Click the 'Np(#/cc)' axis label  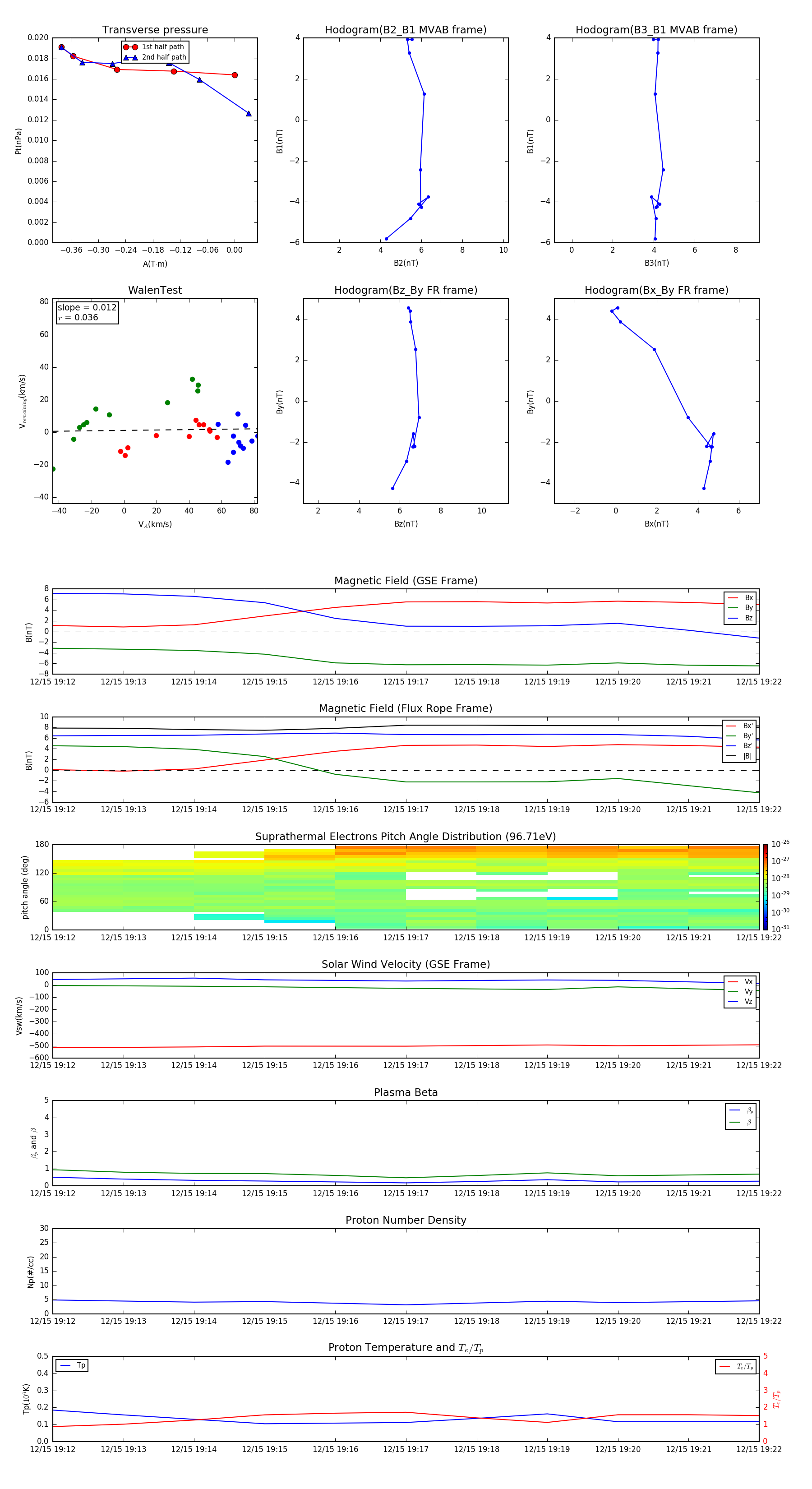pos(31,1272)
